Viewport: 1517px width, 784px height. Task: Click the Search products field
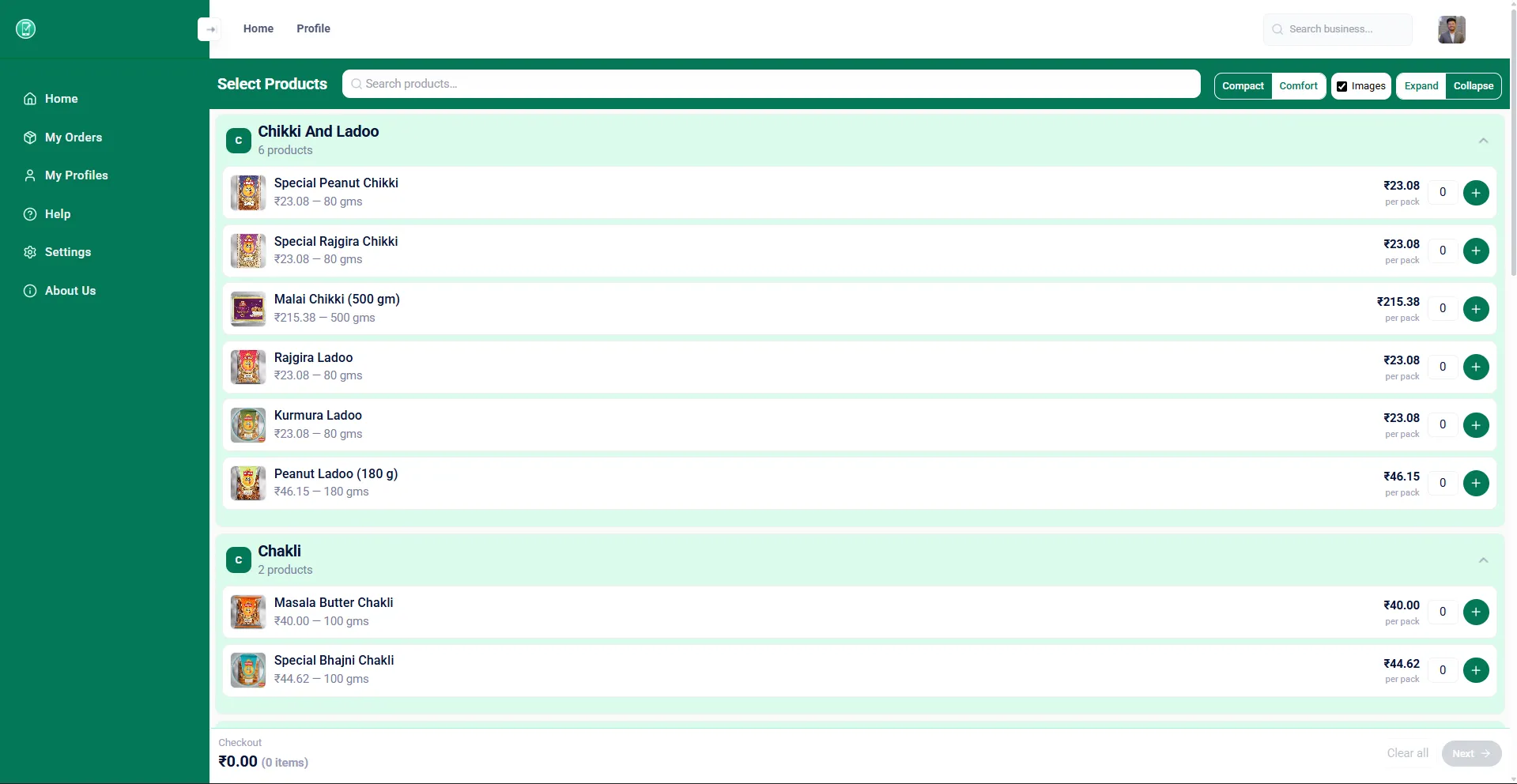tap(771, 84)
